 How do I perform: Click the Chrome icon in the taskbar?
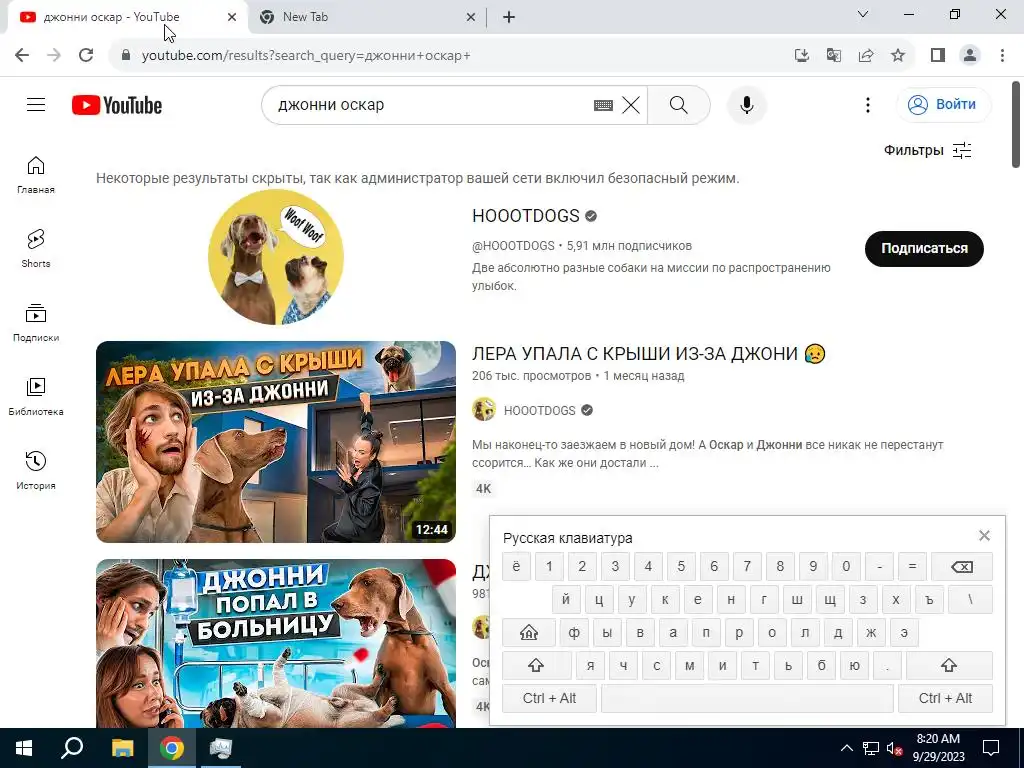172,748
